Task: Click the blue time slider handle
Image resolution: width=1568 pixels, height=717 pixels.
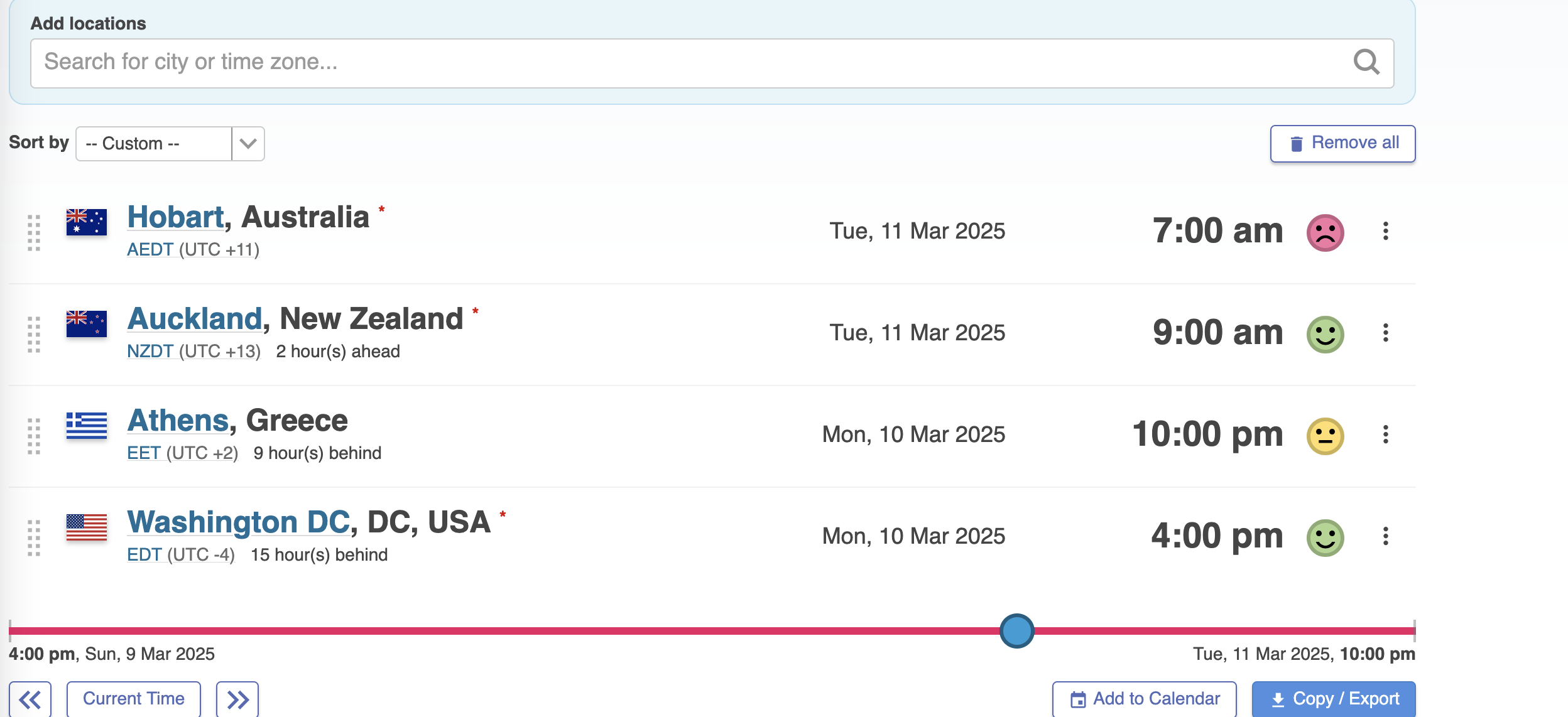Action: [x=1016, y=631]
